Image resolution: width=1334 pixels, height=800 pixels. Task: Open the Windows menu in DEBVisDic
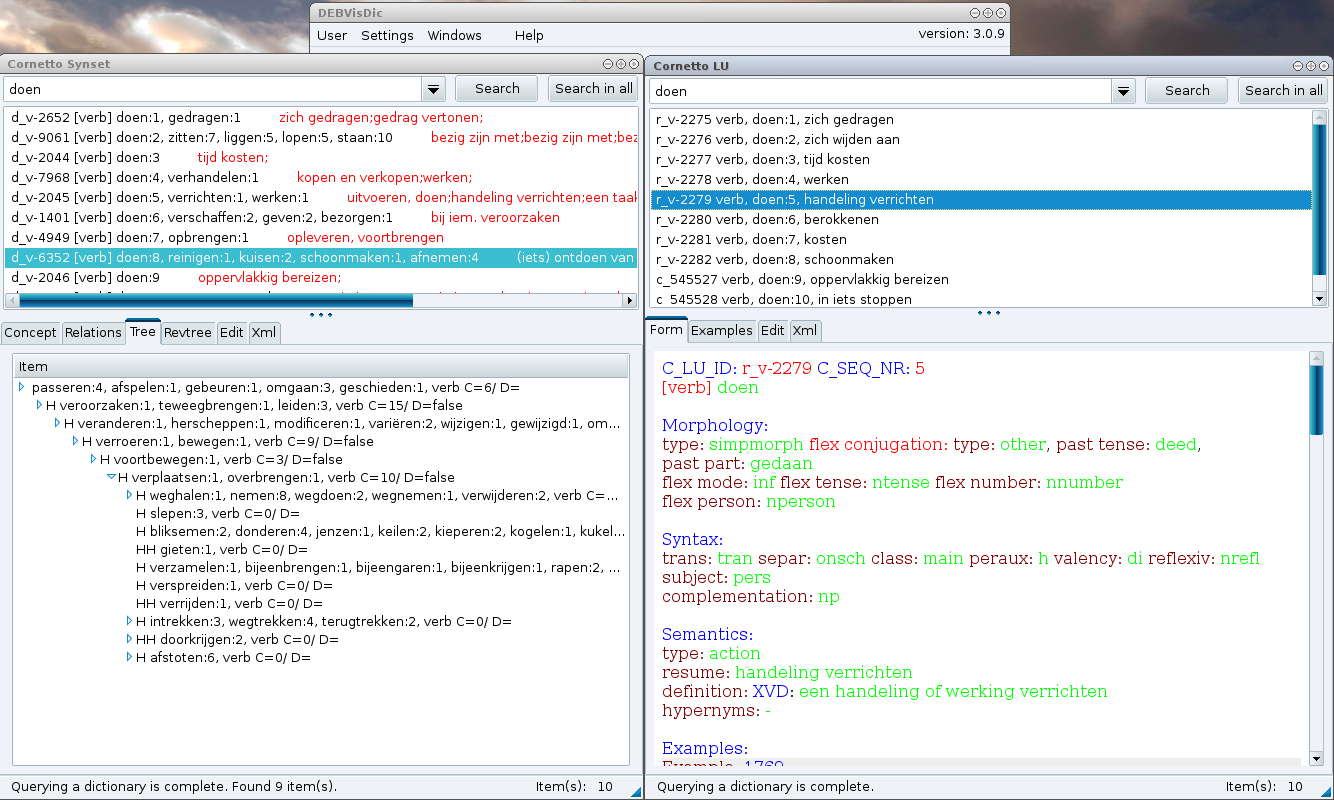click(x=454, y=35)
